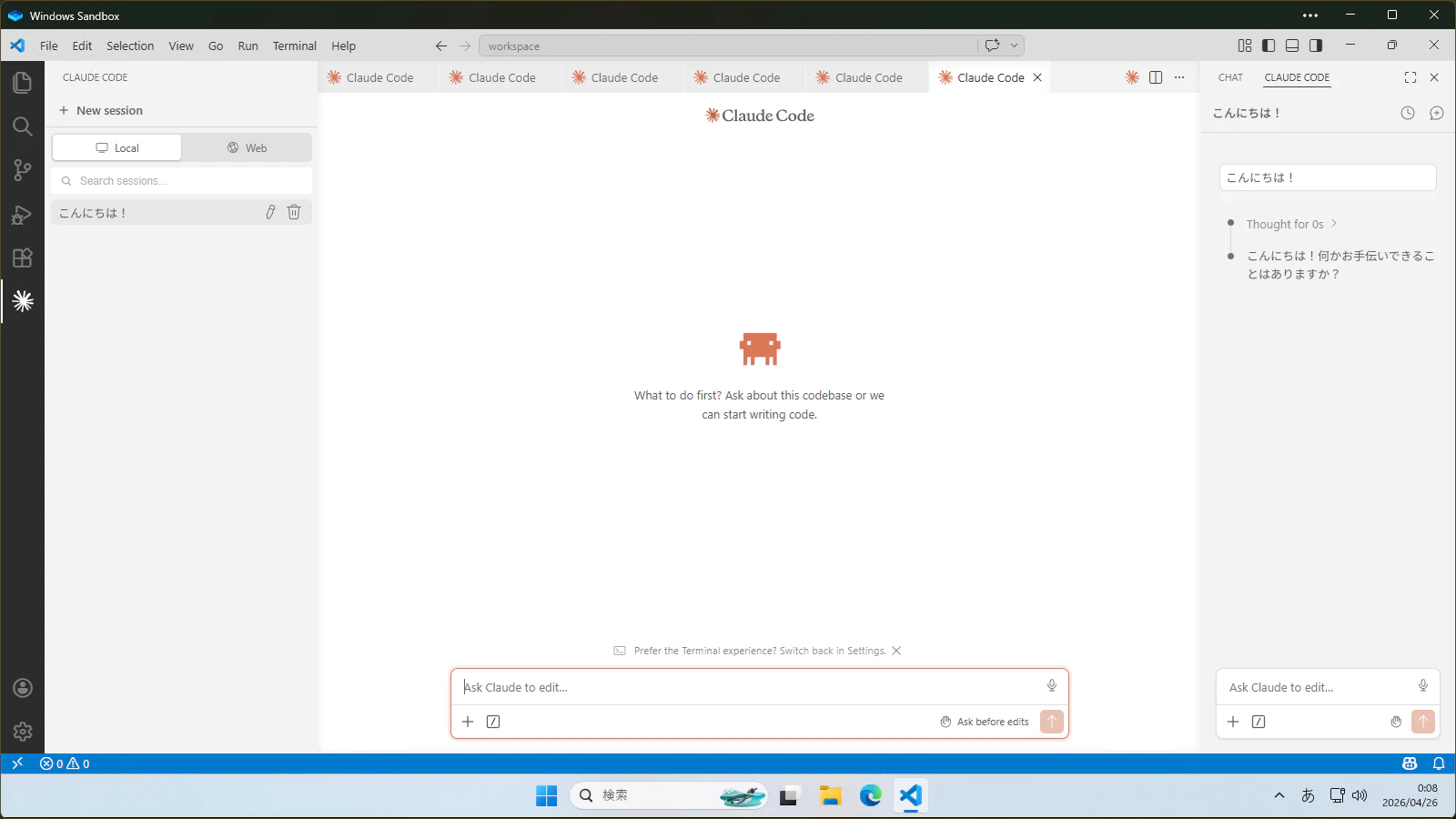Click the New session button
Viewport: 1456px width, 819px height.
(x=101, y=110)
